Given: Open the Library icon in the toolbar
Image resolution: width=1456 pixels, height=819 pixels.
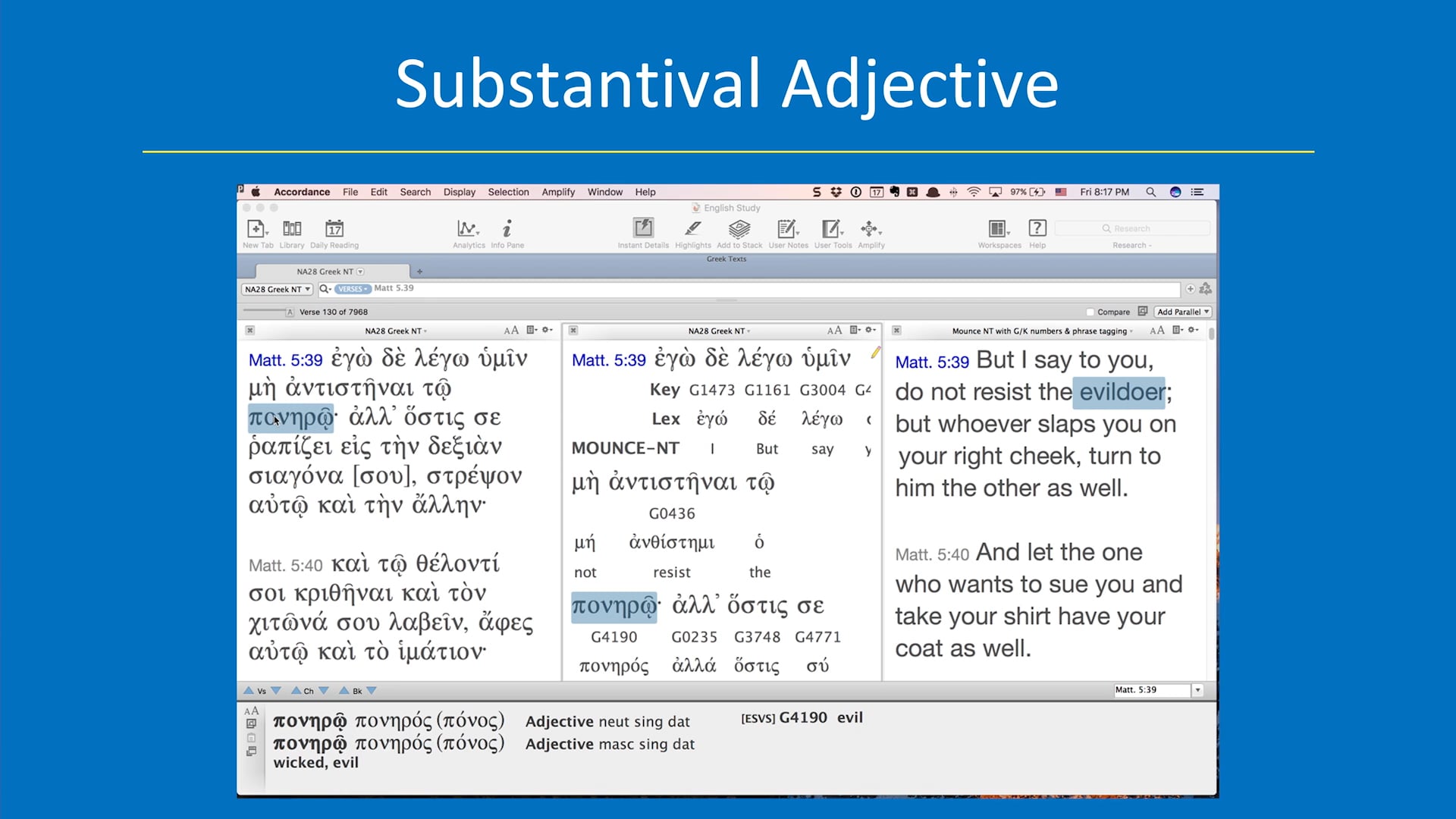Looking at the screenshot, I should (x=292, y=232).
